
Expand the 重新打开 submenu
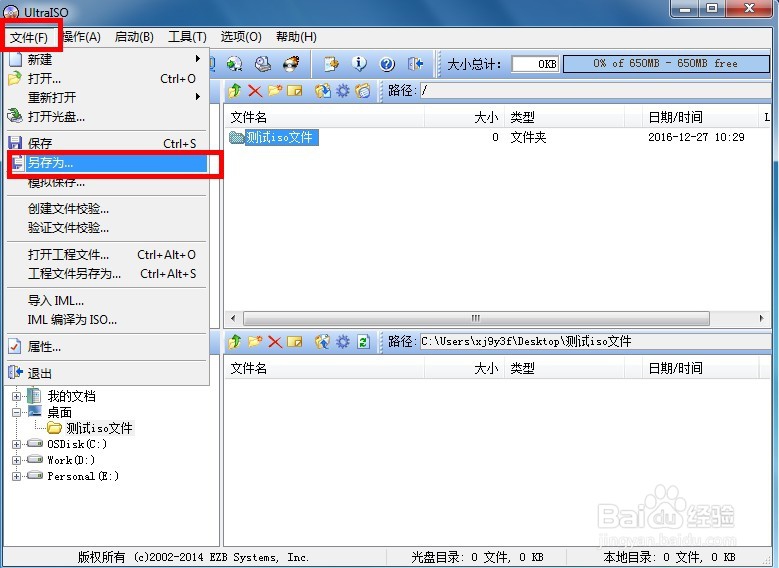[107, 97]
